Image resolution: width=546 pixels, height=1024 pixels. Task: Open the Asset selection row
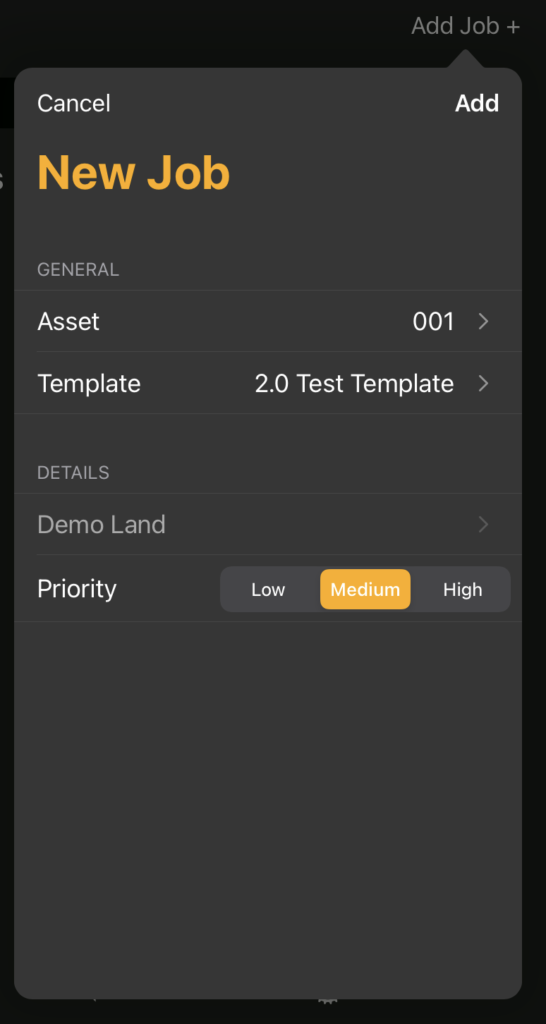[x=268, y=321]
